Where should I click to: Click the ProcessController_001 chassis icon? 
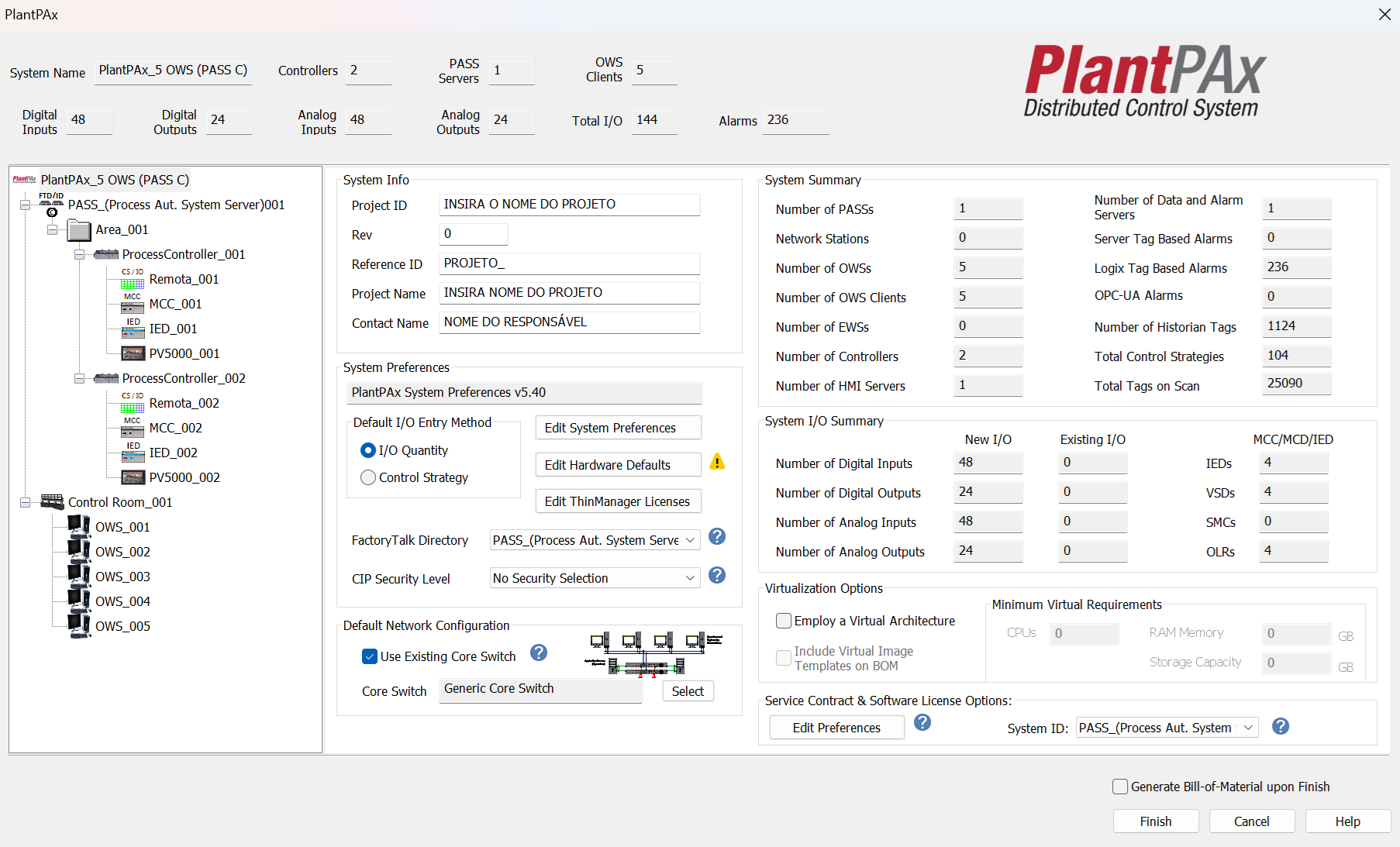(106, 254)
